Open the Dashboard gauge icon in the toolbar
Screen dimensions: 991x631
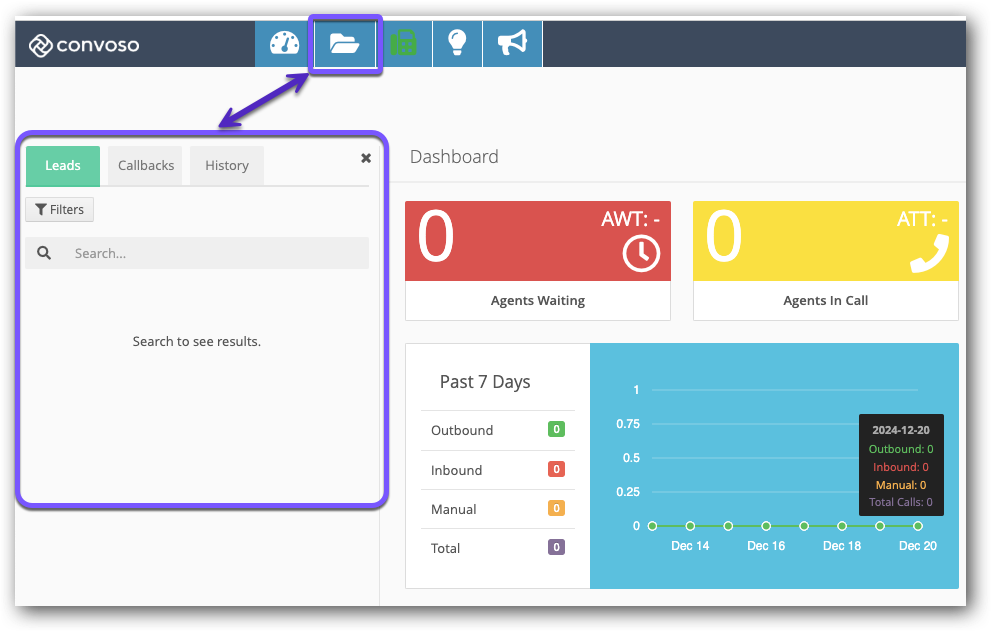(x=283, y=43)
